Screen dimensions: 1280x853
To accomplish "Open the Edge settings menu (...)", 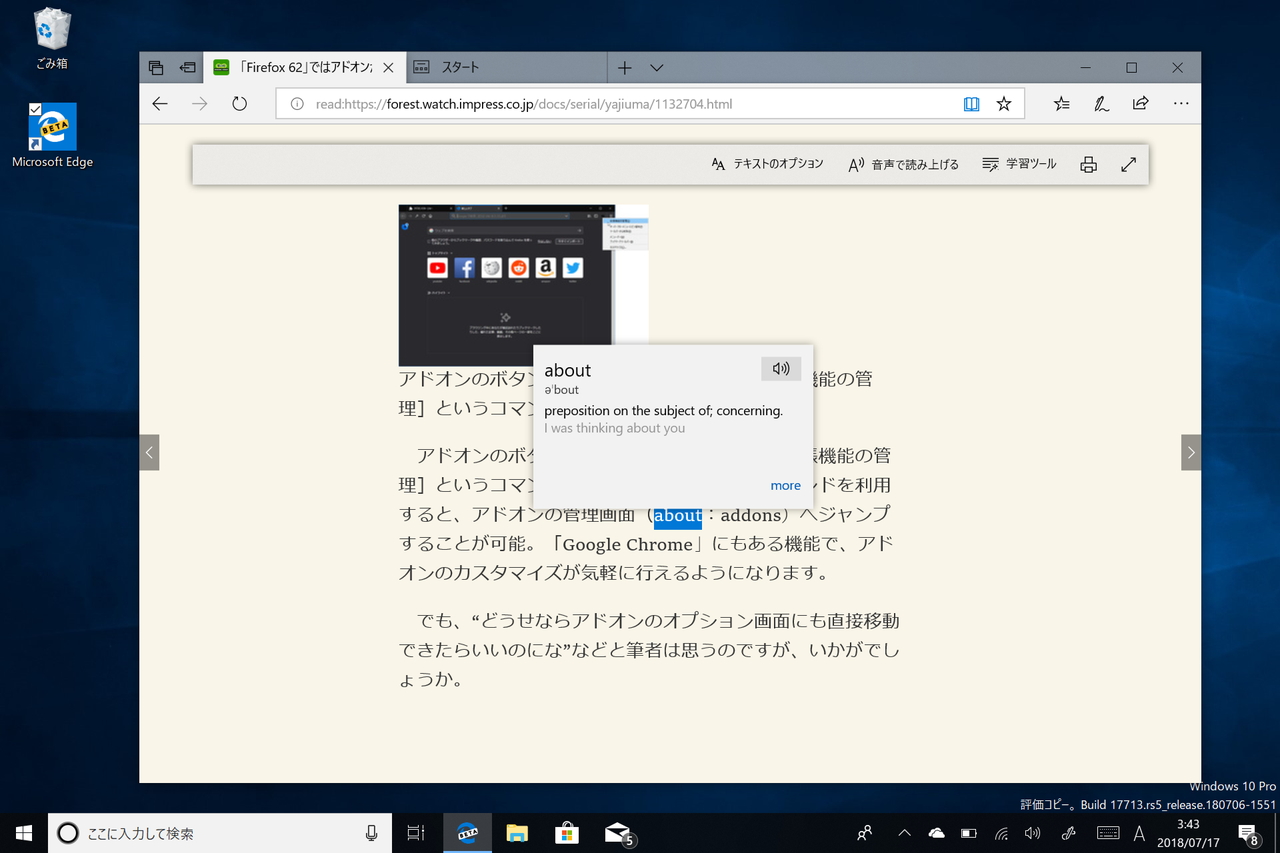I will [x=1181, y=103].
